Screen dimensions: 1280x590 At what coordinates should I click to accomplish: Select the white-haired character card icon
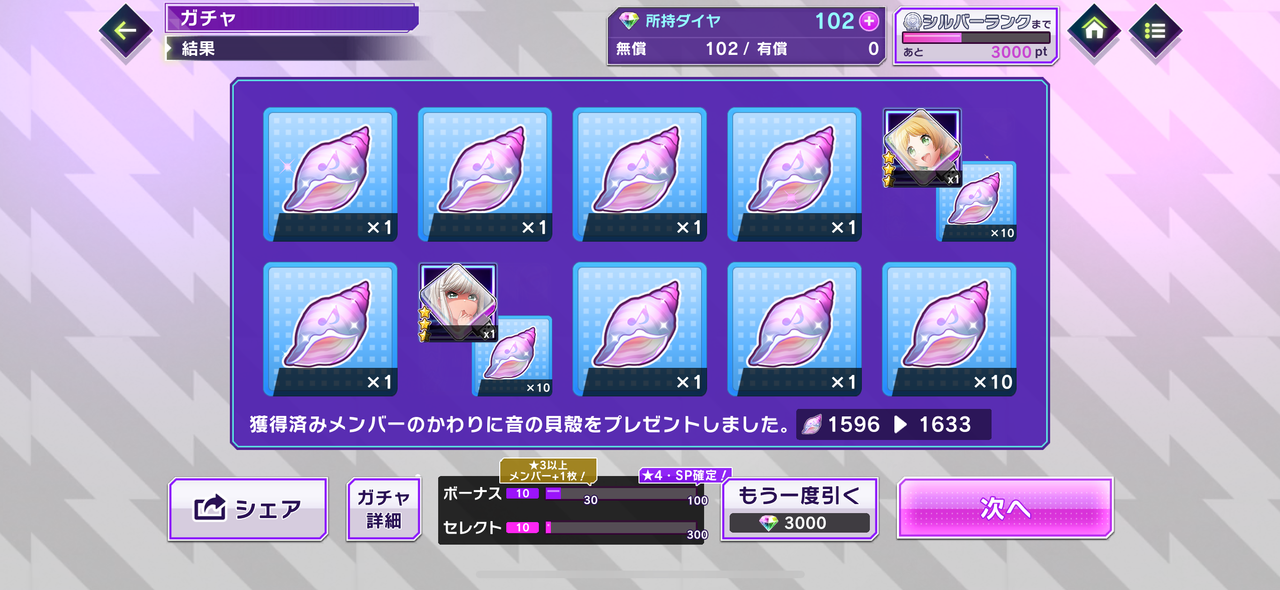coord(458,302)
